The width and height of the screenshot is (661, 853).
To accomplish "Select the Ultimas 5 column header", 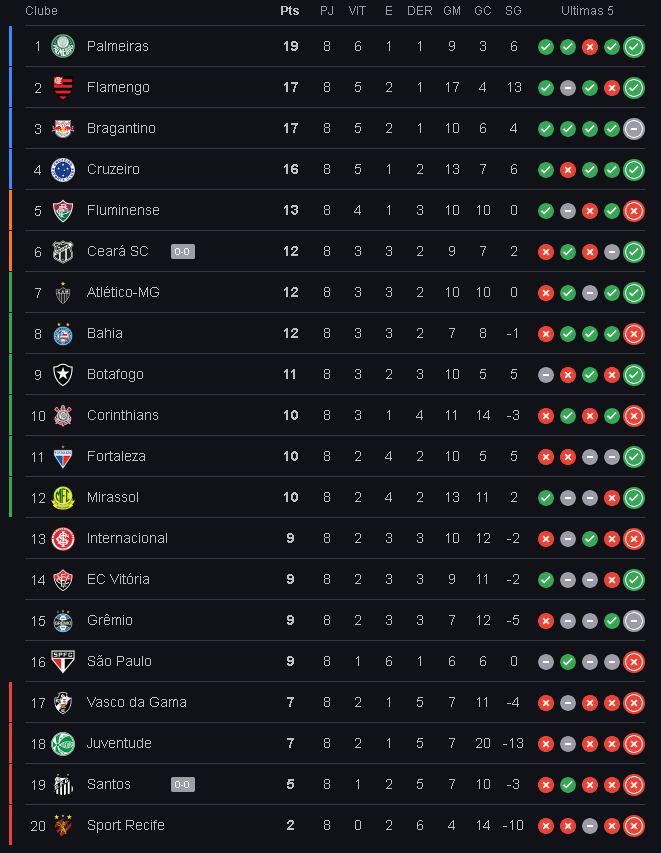I will [588, 11].
